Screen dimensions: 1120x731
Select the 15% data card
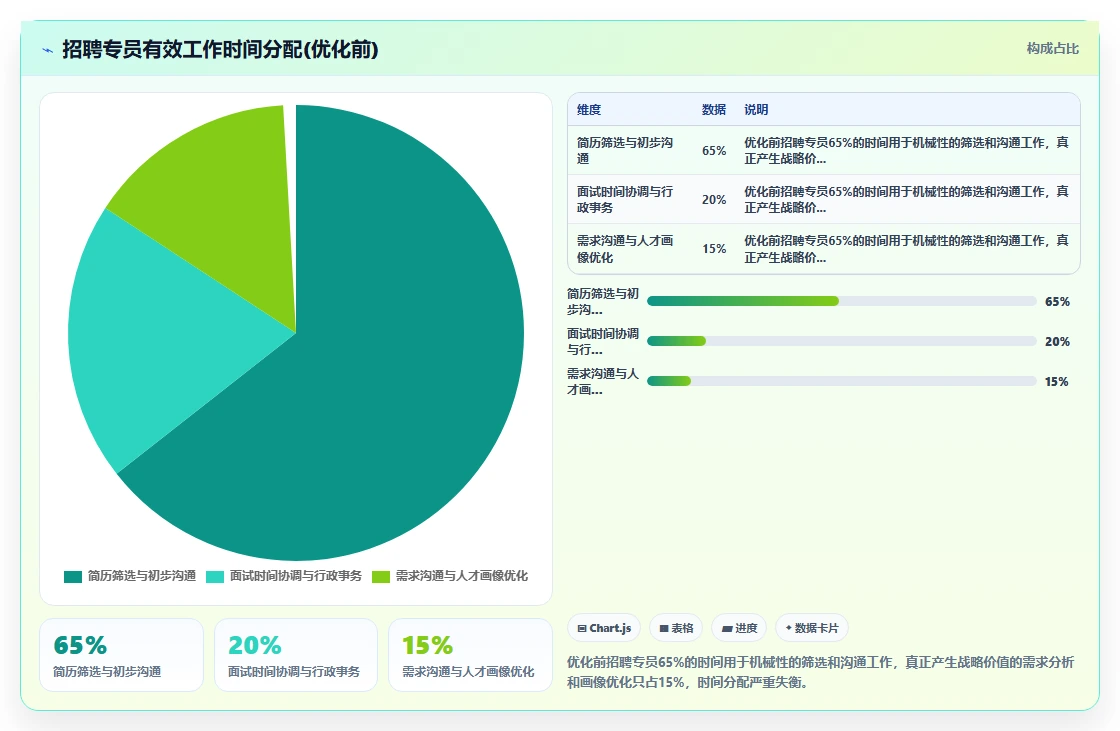click(x=470, y=655)
